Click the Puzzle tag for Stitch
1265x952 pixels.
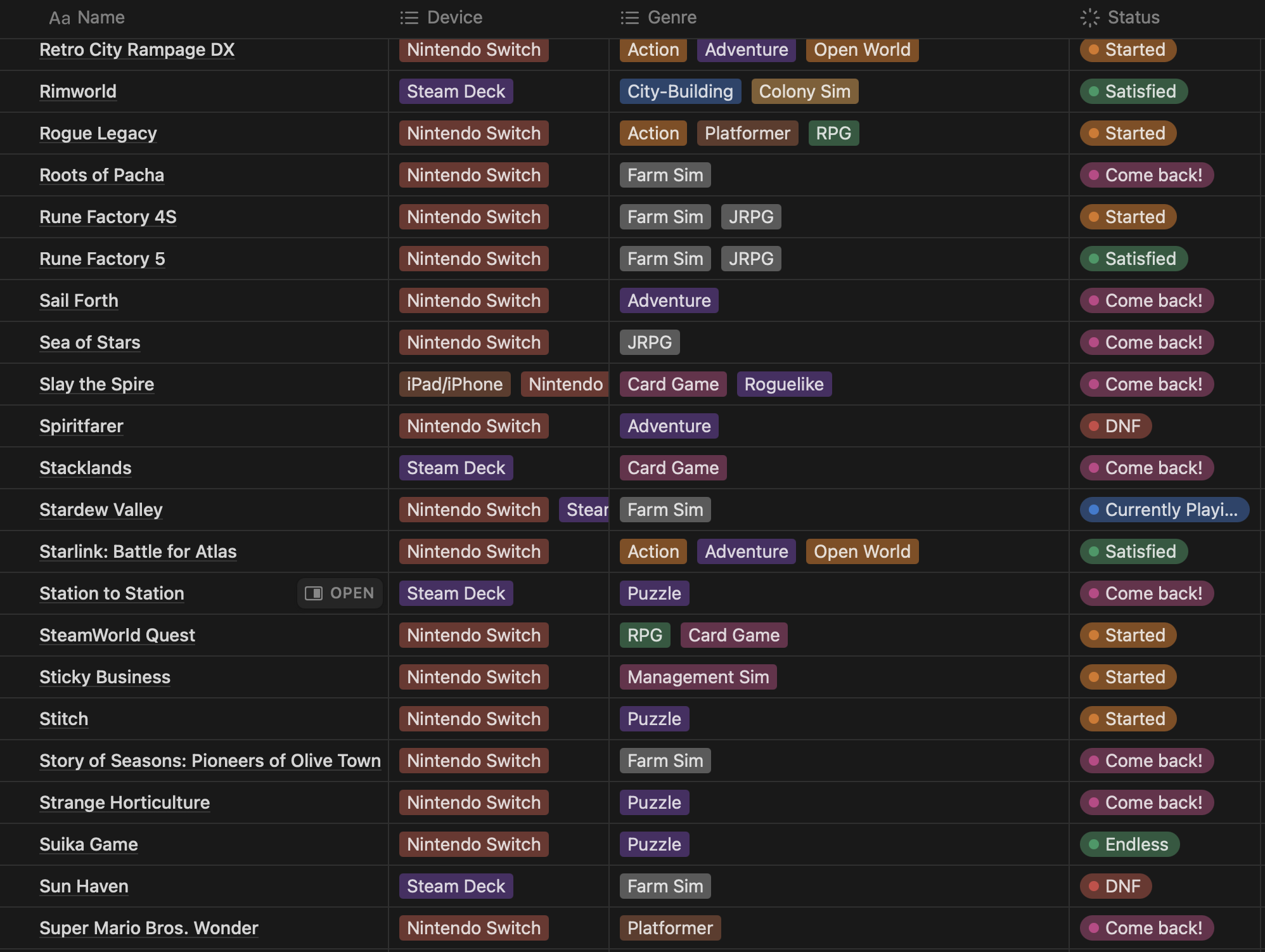click(654, 719)
